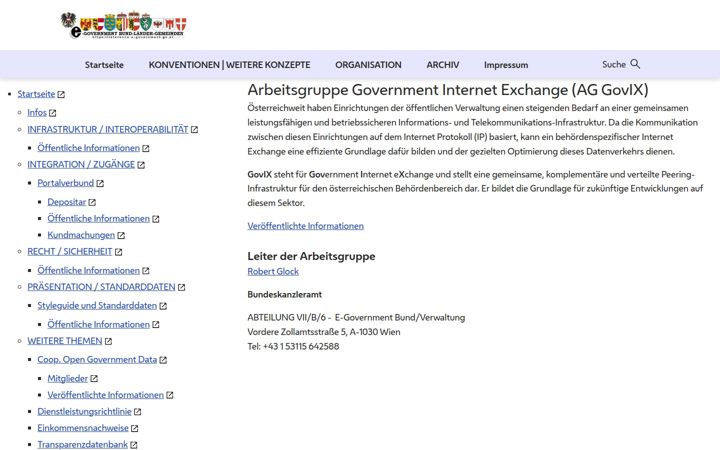Open the Robert Glock contact link
Viewport: 720px width, 450px height.
pyautogui.click(x=273, y=271)
